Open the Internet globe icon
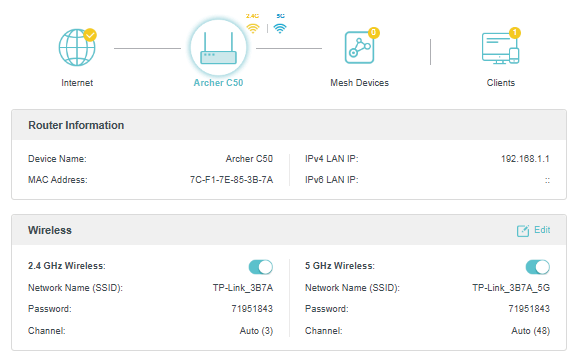Image resolution: width=581 pixels, height=361 pixels. (x=77, y=47)
